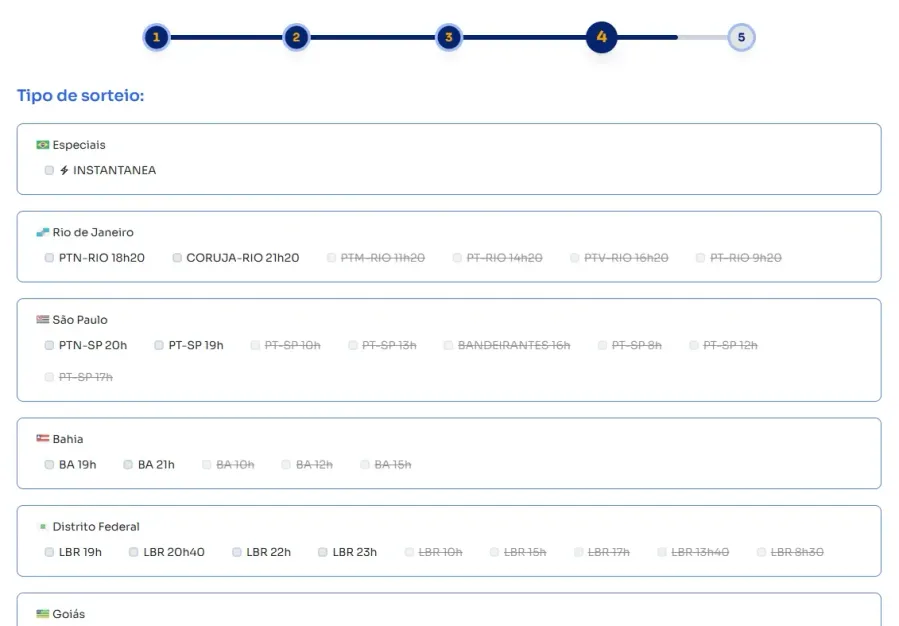Tick CORUJA-RIO 21h20 checkbox
Viewport: 899px width, 626px height.
[177, 258]
